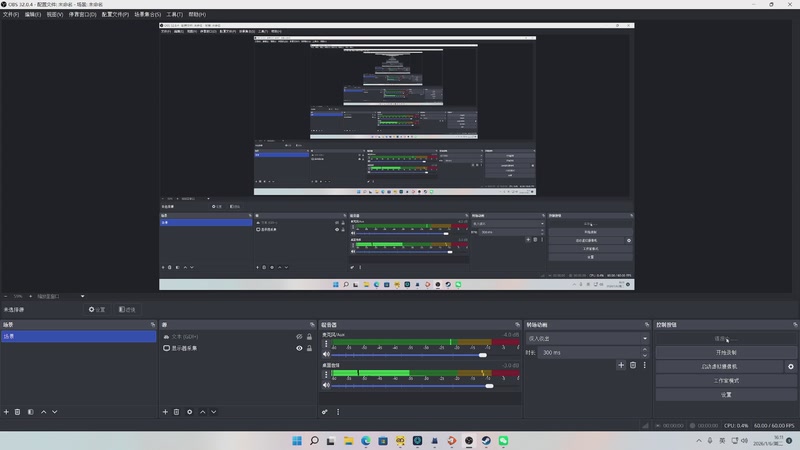Open source properties gear in Sources dock
Screen dimensions: 800x450
coord(189,412)
